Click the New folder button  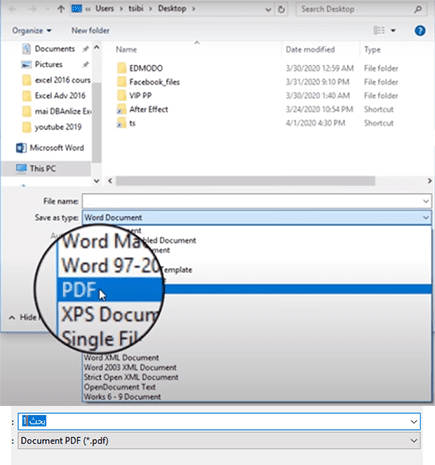[x=90, y=31]
